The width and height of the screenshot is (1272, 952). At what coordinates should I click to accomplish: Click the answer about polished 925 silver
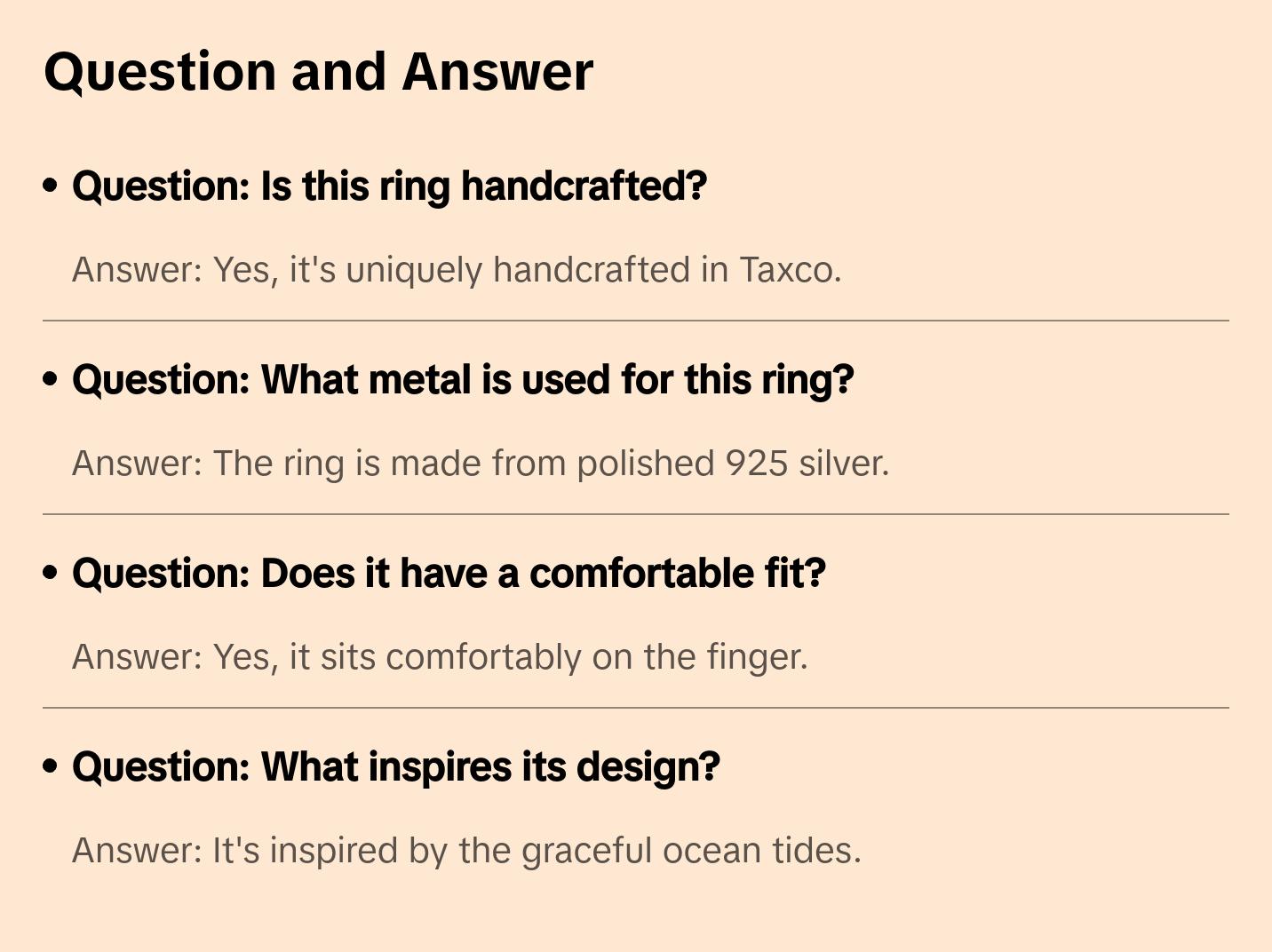click(x=480, y=464)
